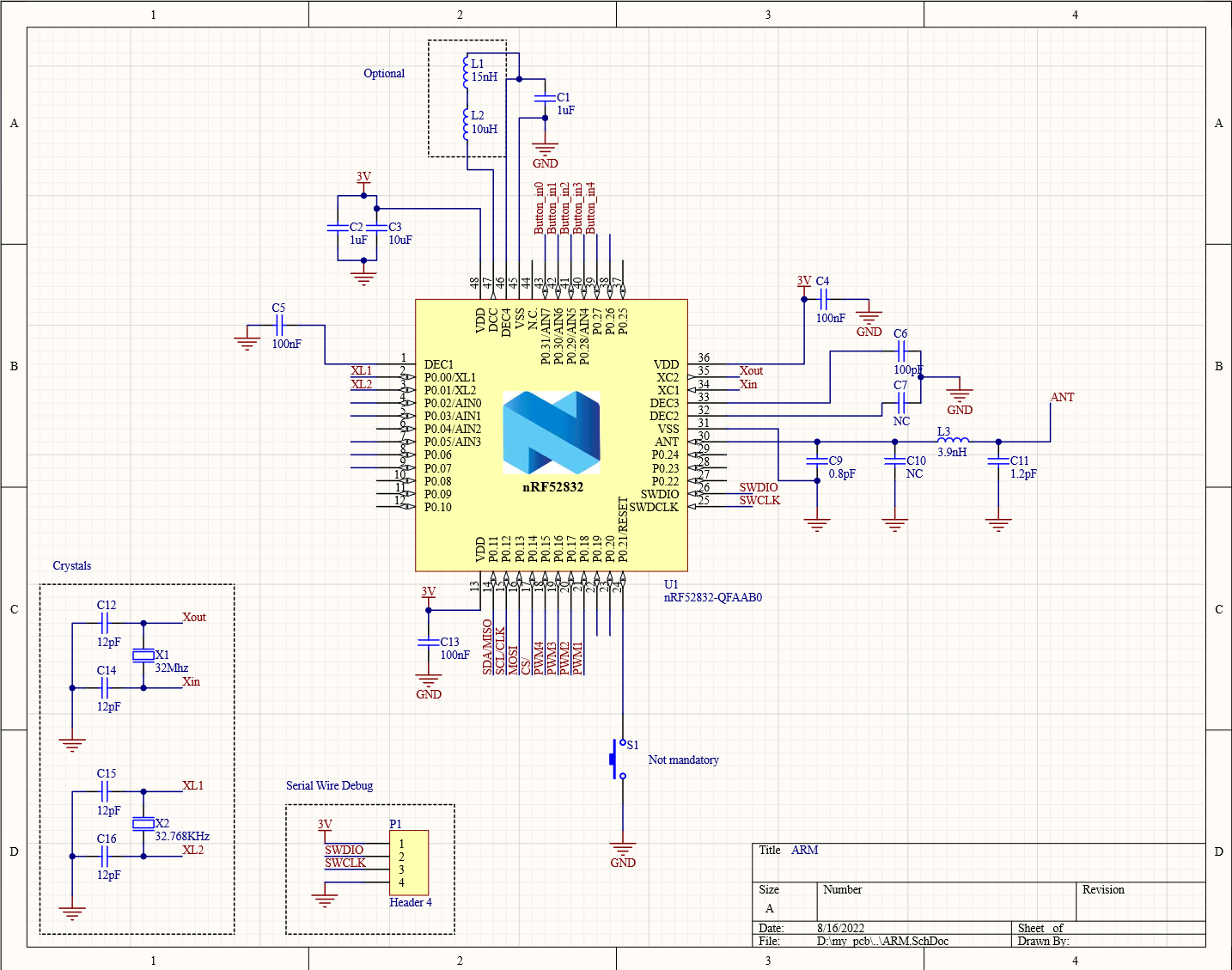This screenshot has height=970, width=1232.
Task: Select the "Not mandatory" text note
Action: click(683, 760)
